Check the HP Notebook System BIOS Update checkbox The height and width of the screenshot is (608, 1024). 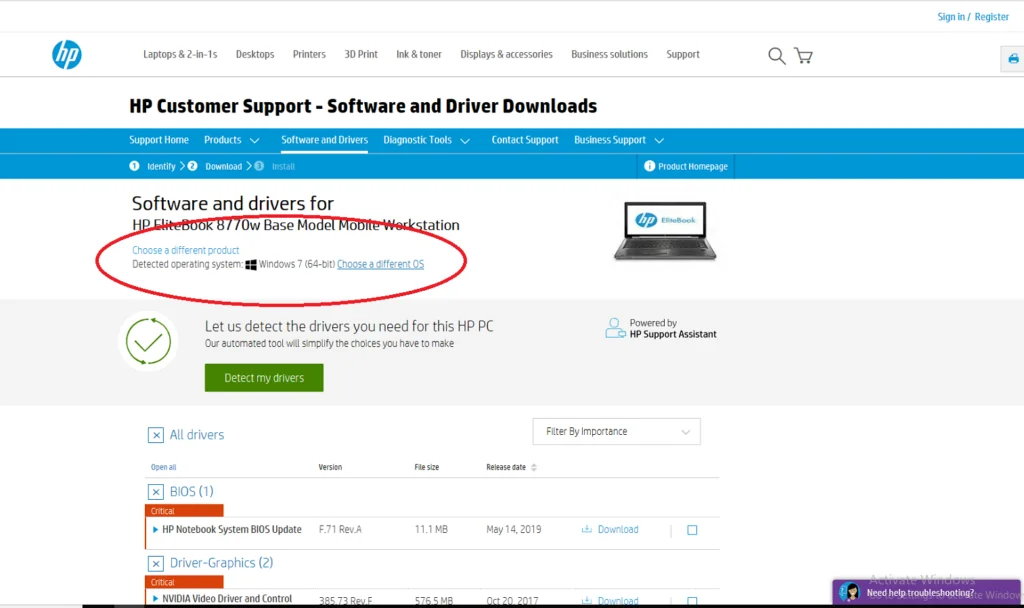692,530
